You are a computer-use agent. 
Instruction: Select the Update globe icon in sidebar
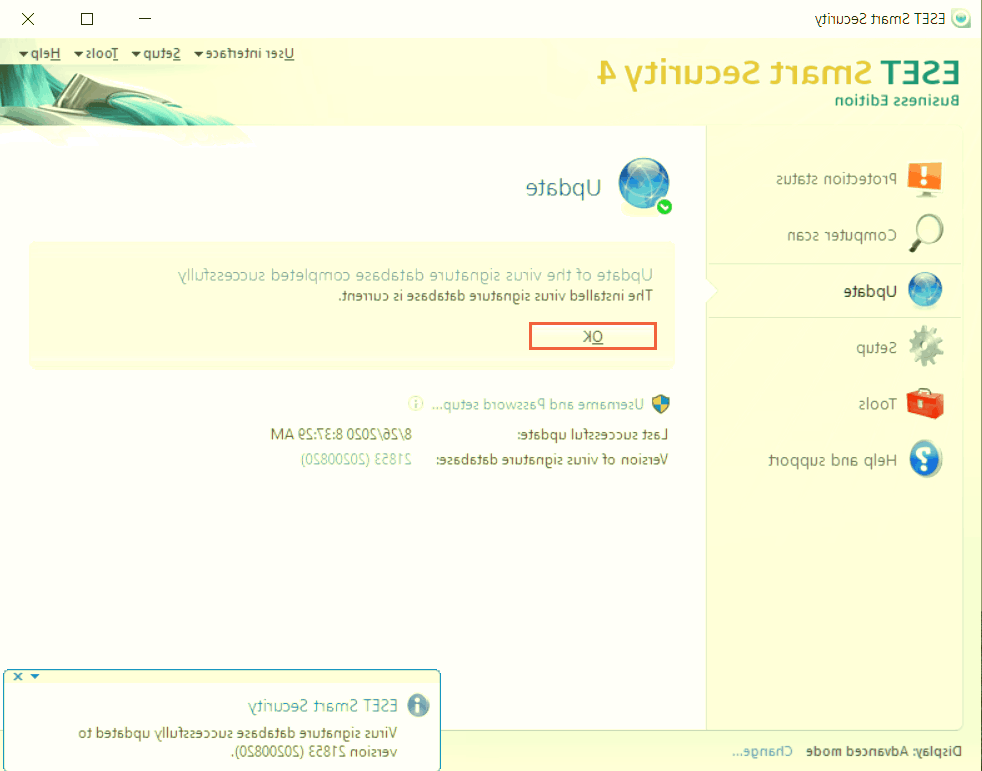point(924,291)
